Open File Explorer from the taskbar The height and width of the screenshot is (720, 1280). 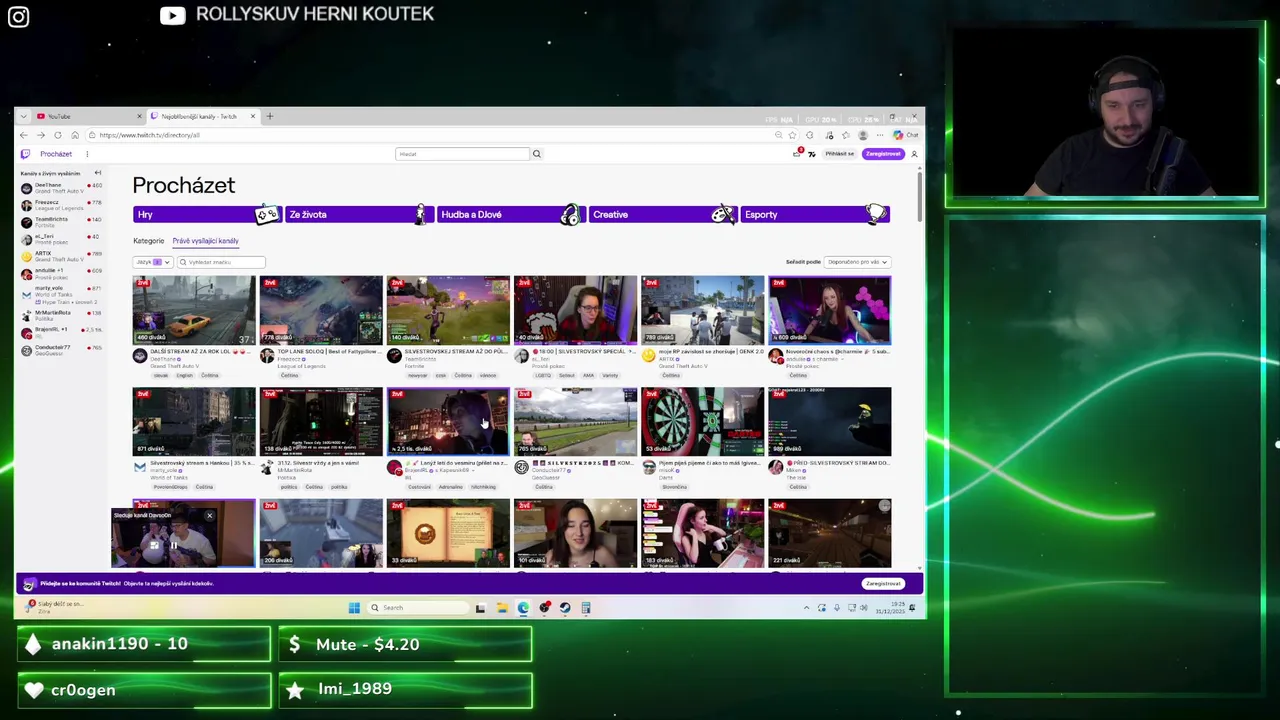(502, 607)
